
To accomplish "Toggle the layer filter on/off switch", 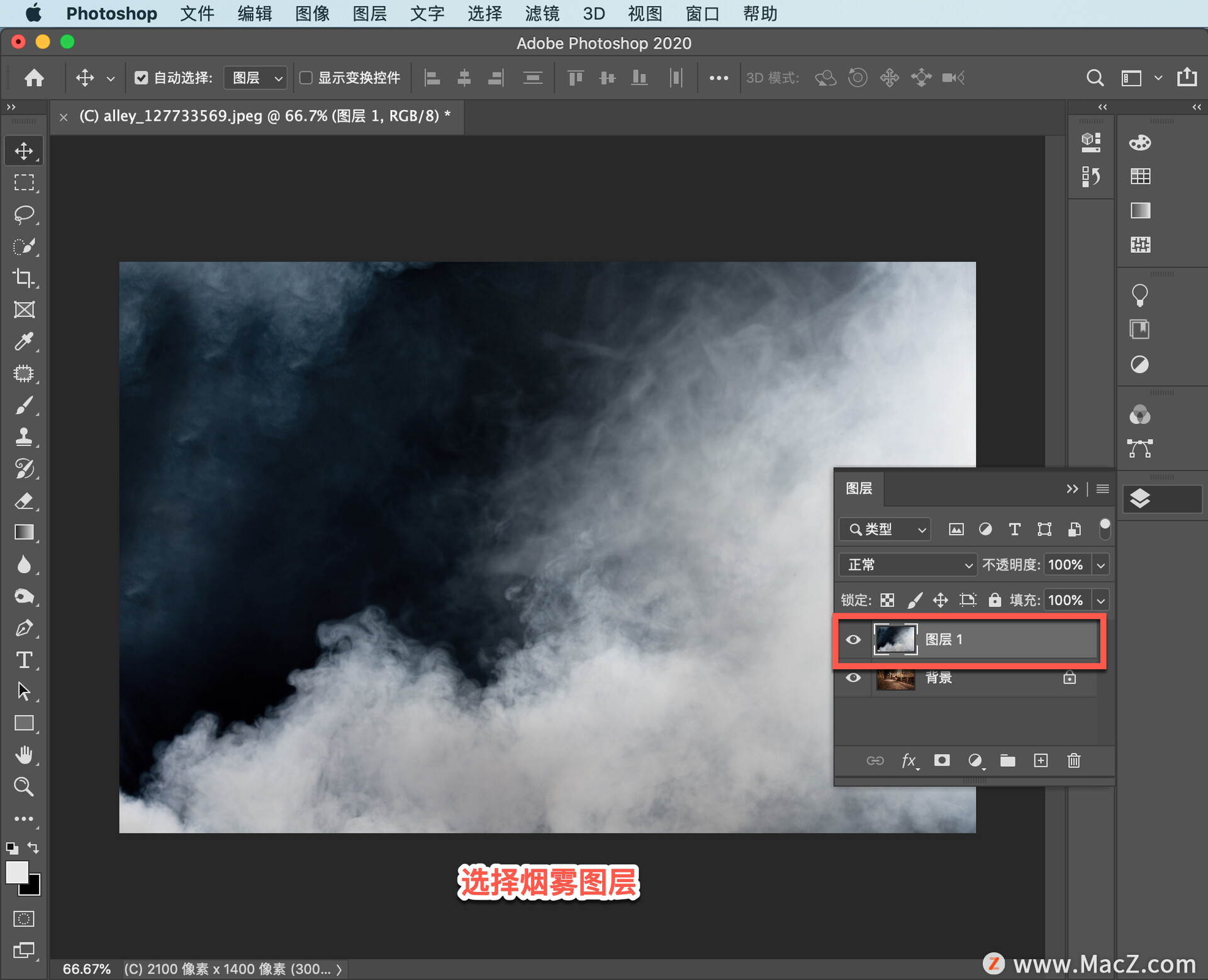I will (x=1104, y=529).
